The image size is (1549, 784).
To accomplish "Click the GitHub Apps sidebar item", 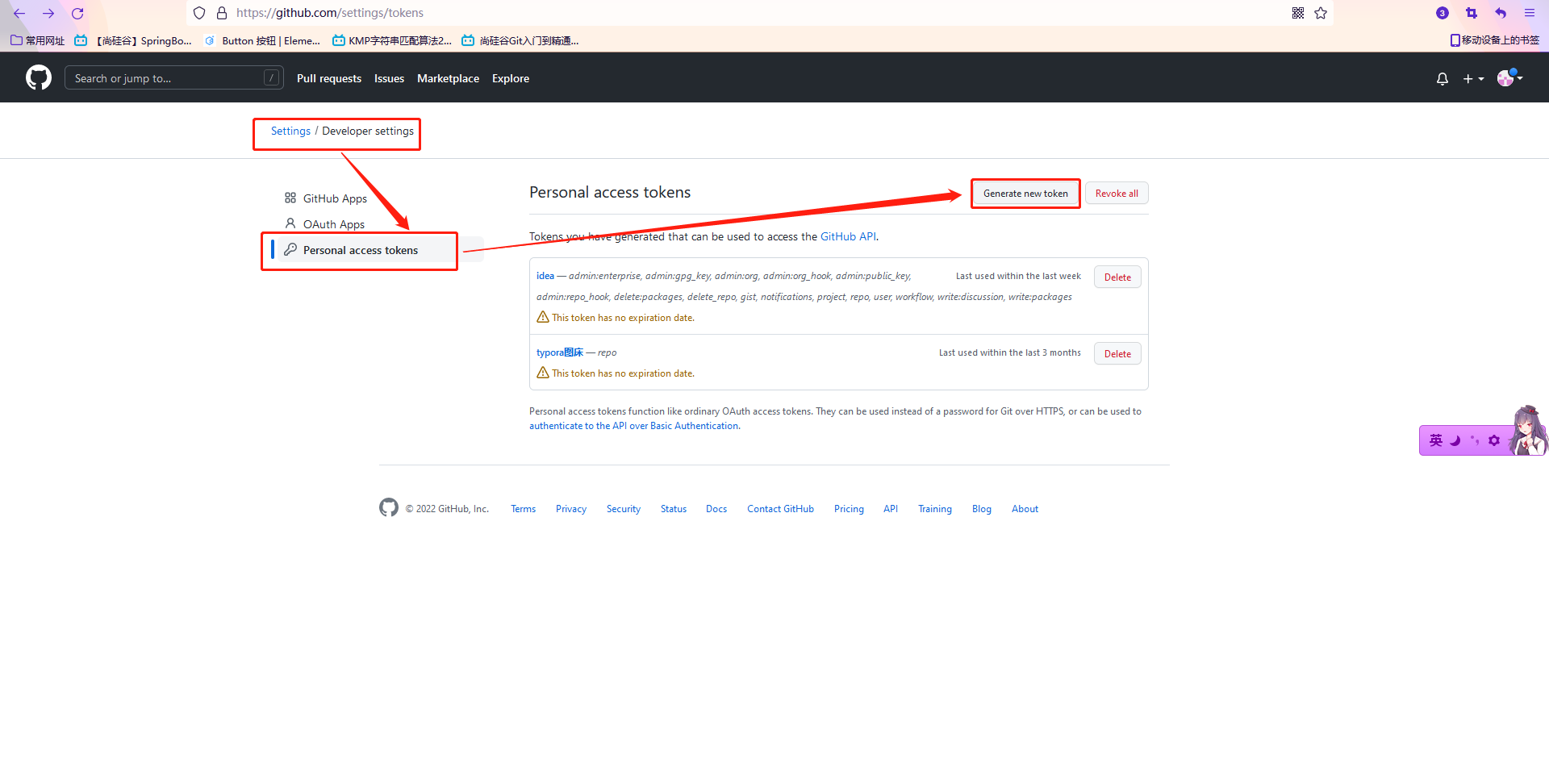I will point(326,198).
